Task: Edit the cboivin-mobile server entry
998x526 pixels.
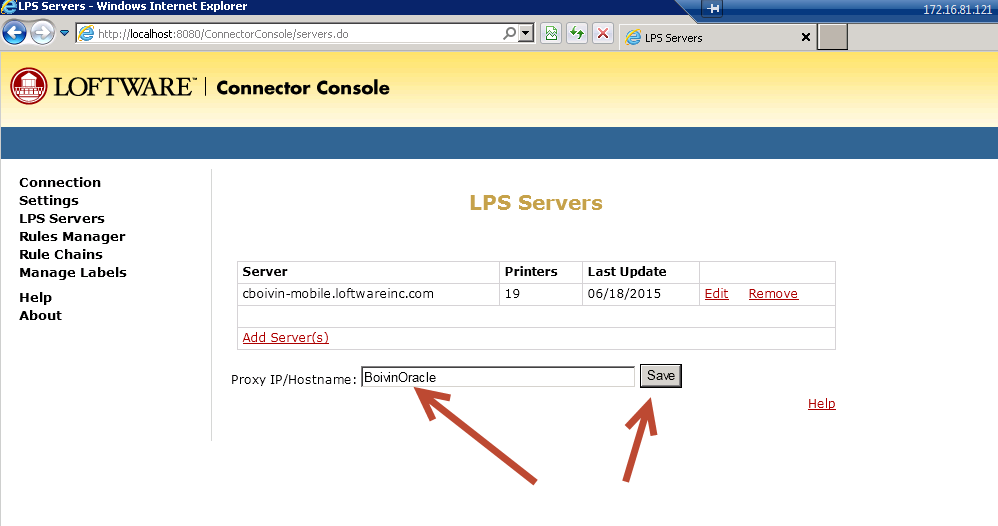Action: click(716, 294)
